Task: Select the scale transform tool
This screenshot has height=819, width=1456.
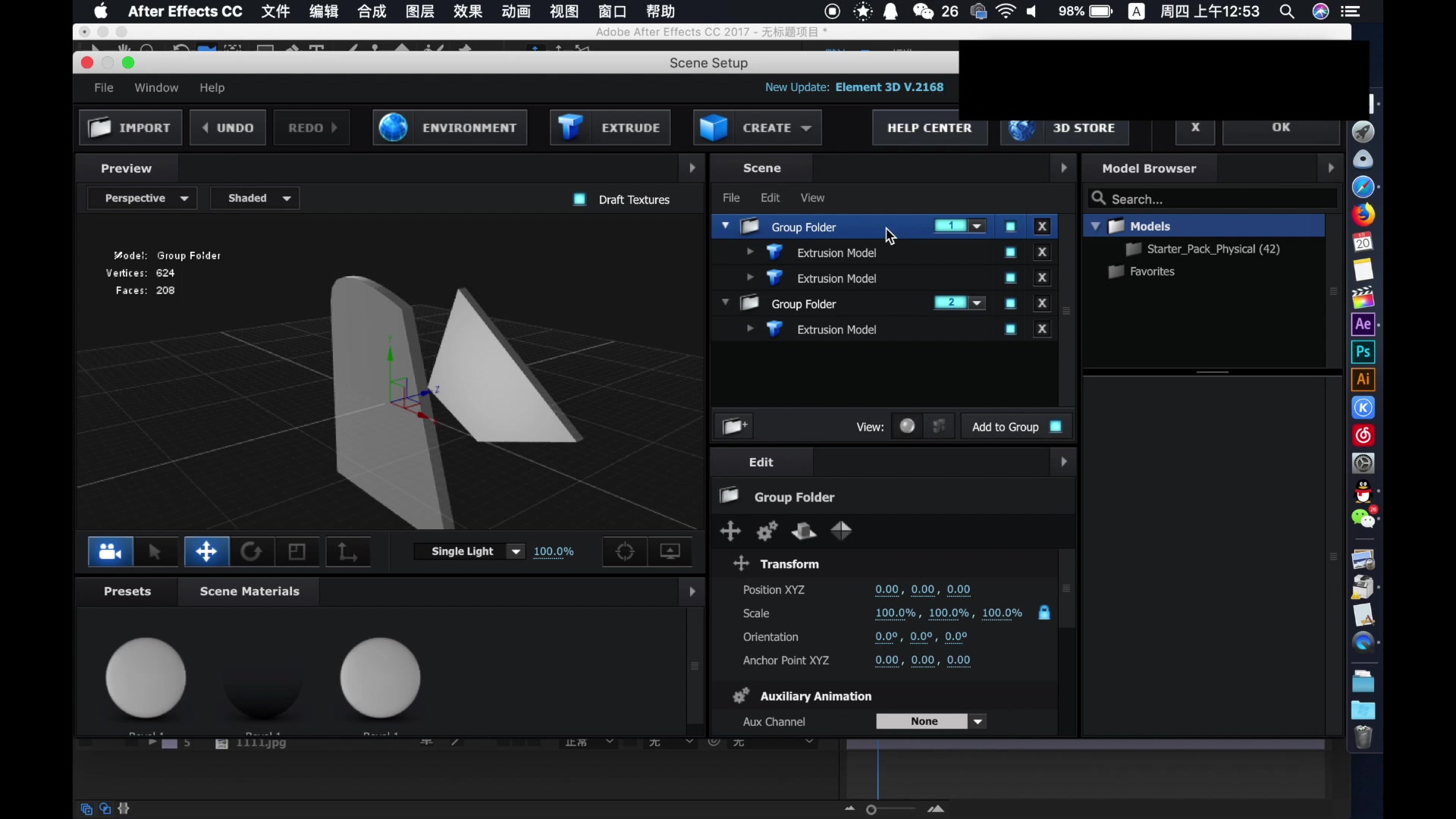Action: 297,551
